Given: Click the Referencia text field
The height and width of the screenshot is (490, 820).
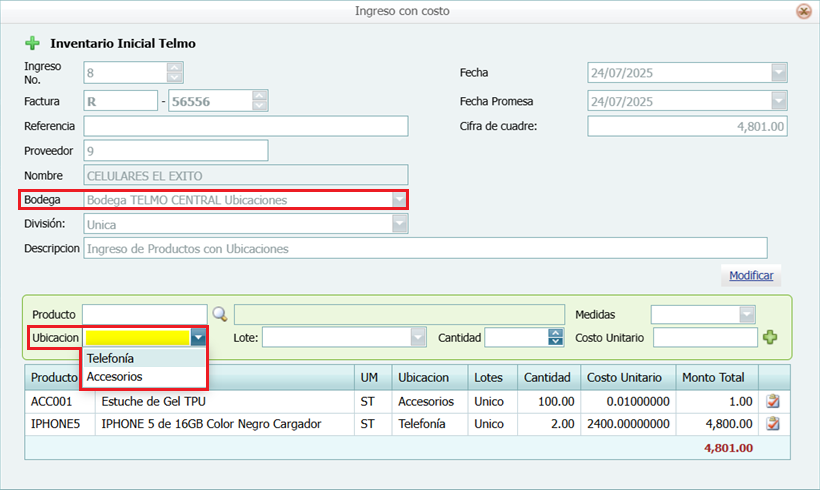Looking at the screenshot, I should pyautogui.click(x=246, y=126).
